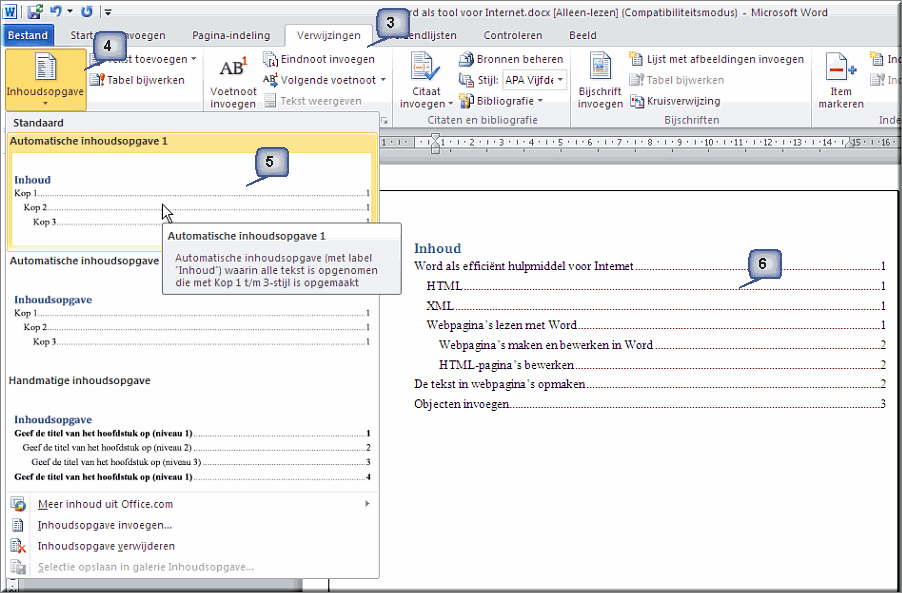Open the Voetnoten dialog launcher
This screenshot has width=902, height=593.
click(x=384, y=121)
